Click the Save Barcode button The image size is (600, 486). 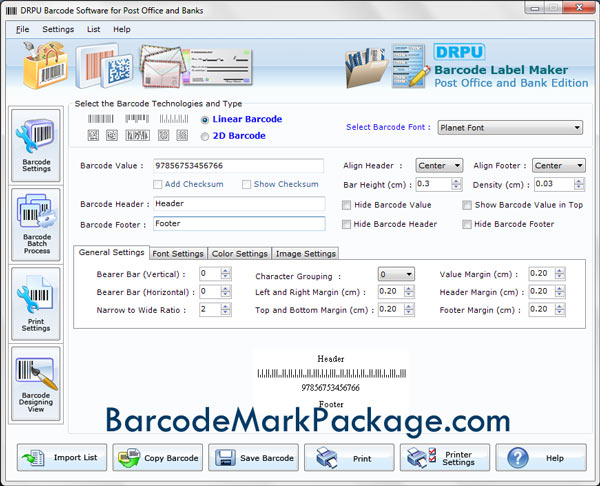tap(253, 457)
